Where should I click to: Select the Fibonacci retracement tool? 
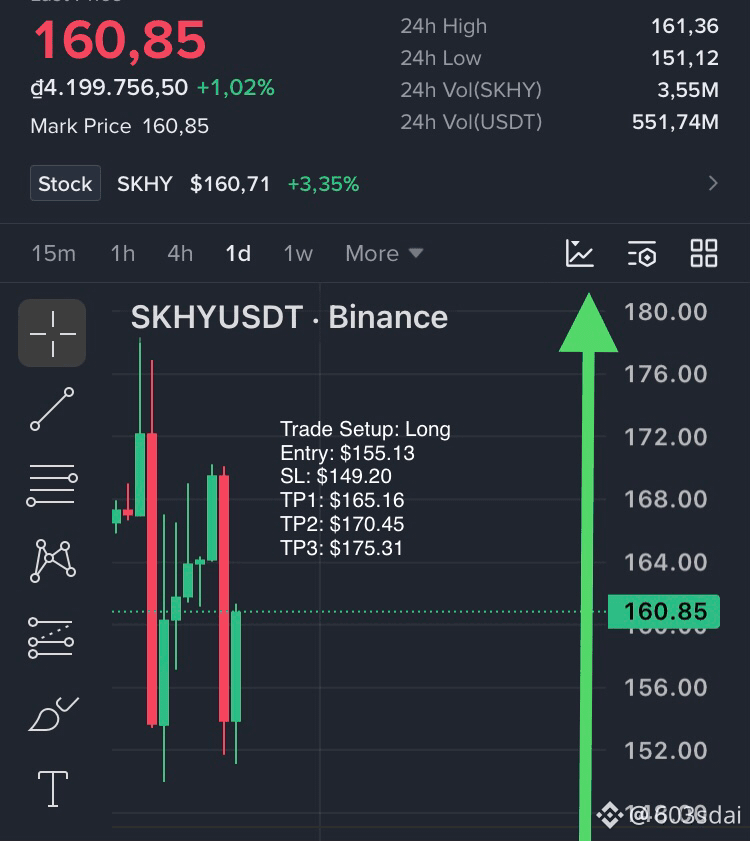point(52,638)
